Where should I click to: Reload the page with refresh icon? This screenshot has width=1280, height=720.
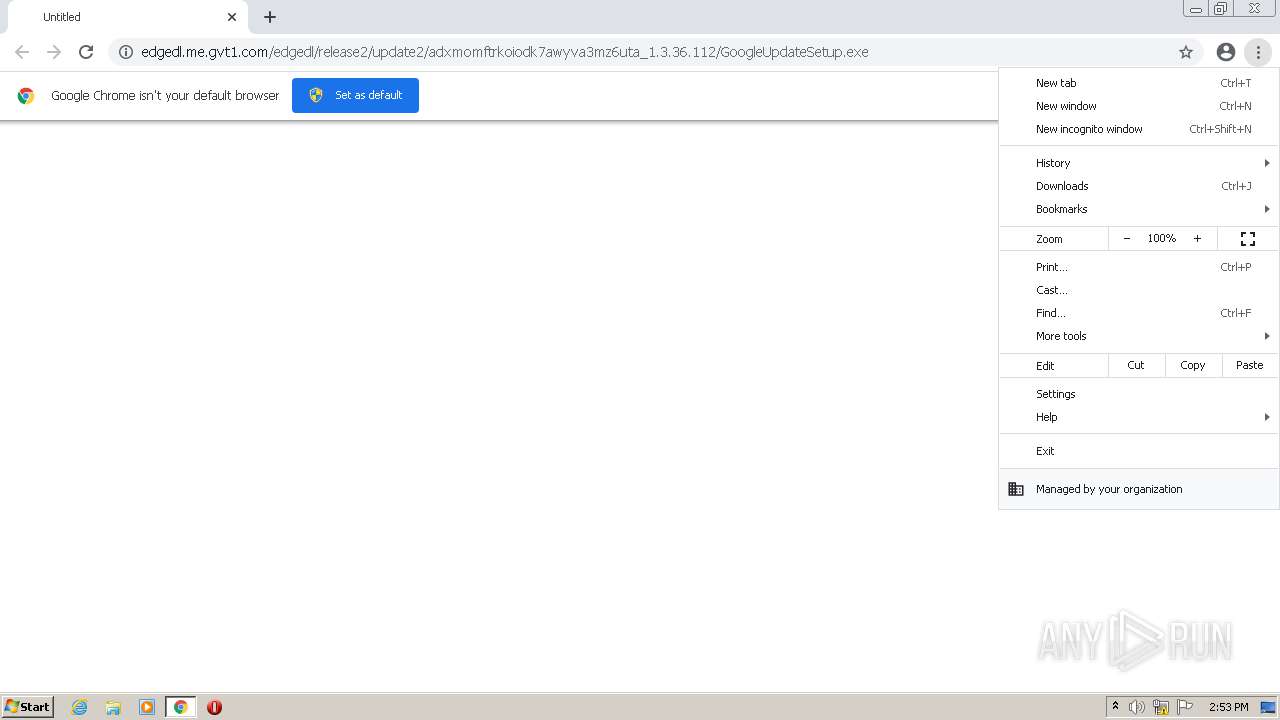[x=86, y=52]
